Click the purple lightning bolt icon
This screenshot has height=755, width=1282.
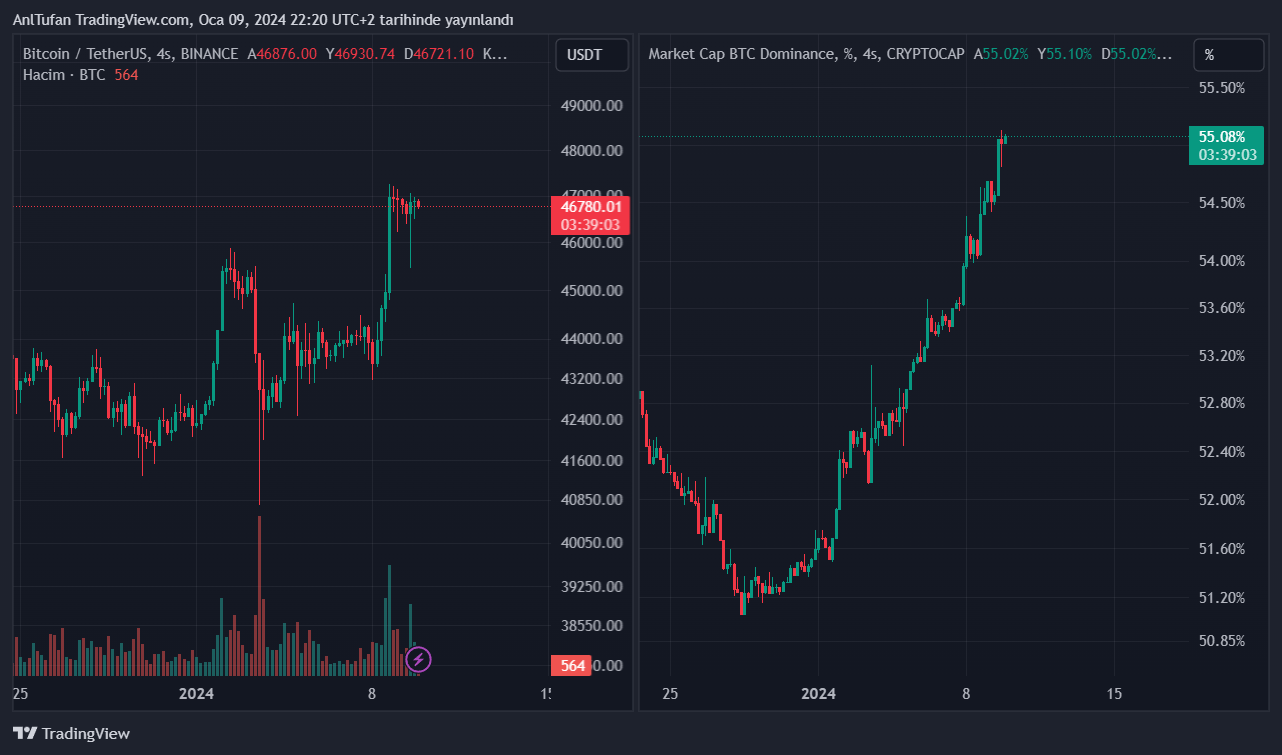point(419,659)
